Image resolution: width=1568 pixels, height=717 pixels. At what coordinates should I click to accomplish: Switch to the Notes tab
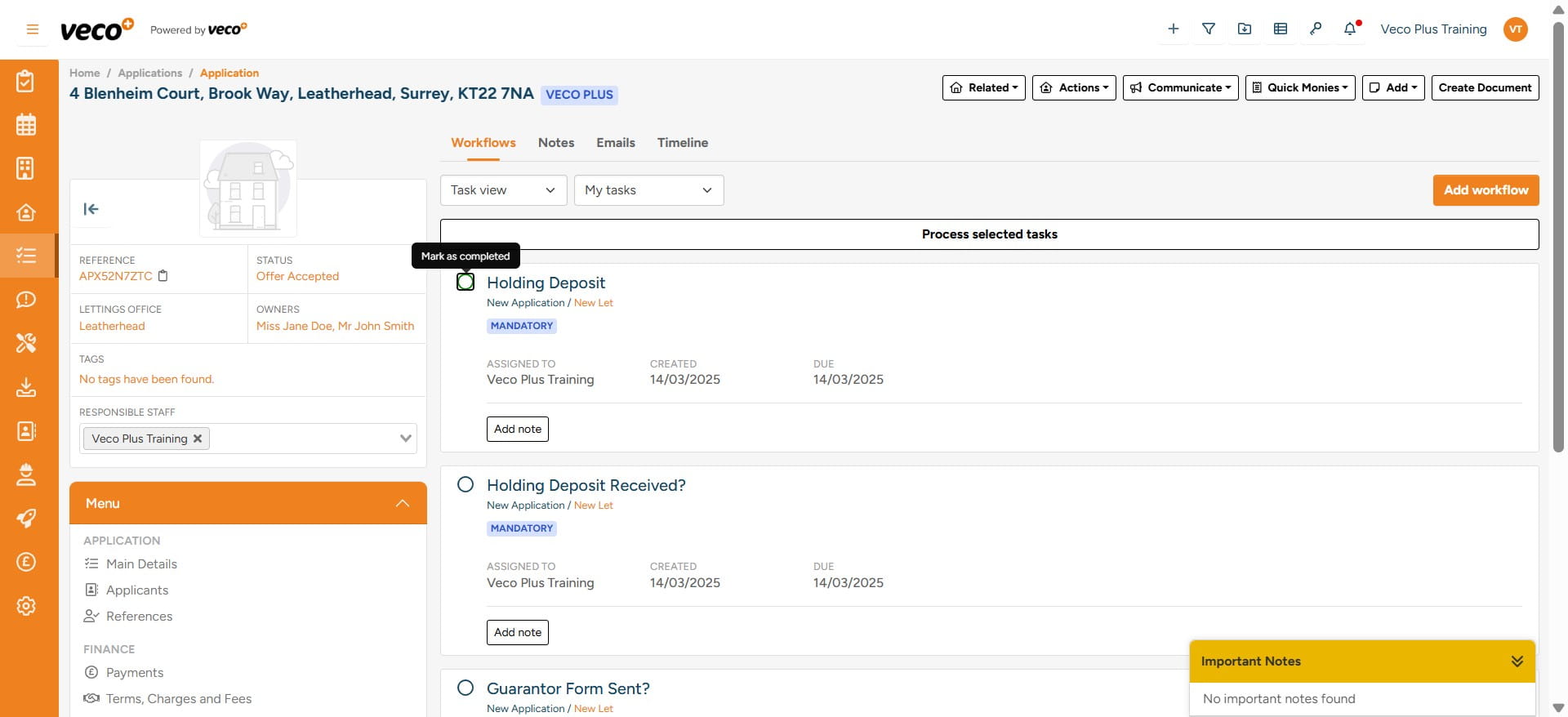(556, 142)
